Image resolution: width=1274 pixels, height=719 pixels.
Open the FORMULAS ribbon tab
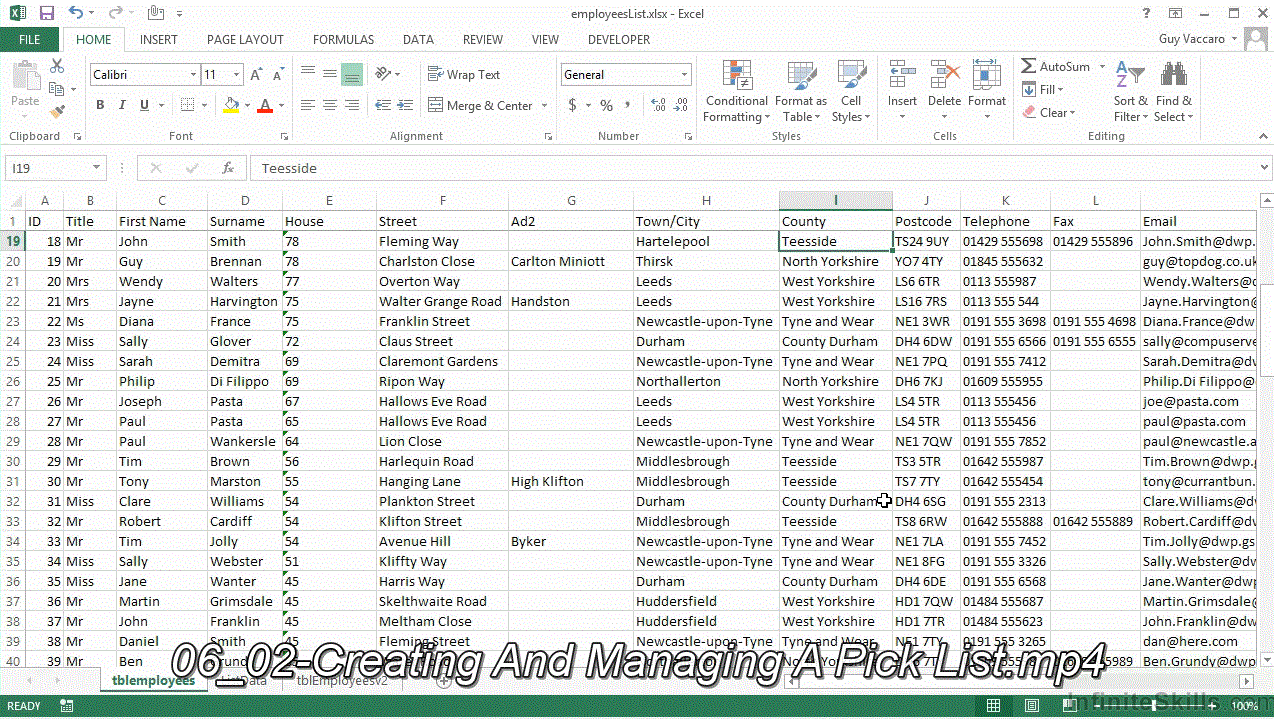(343, 40)
